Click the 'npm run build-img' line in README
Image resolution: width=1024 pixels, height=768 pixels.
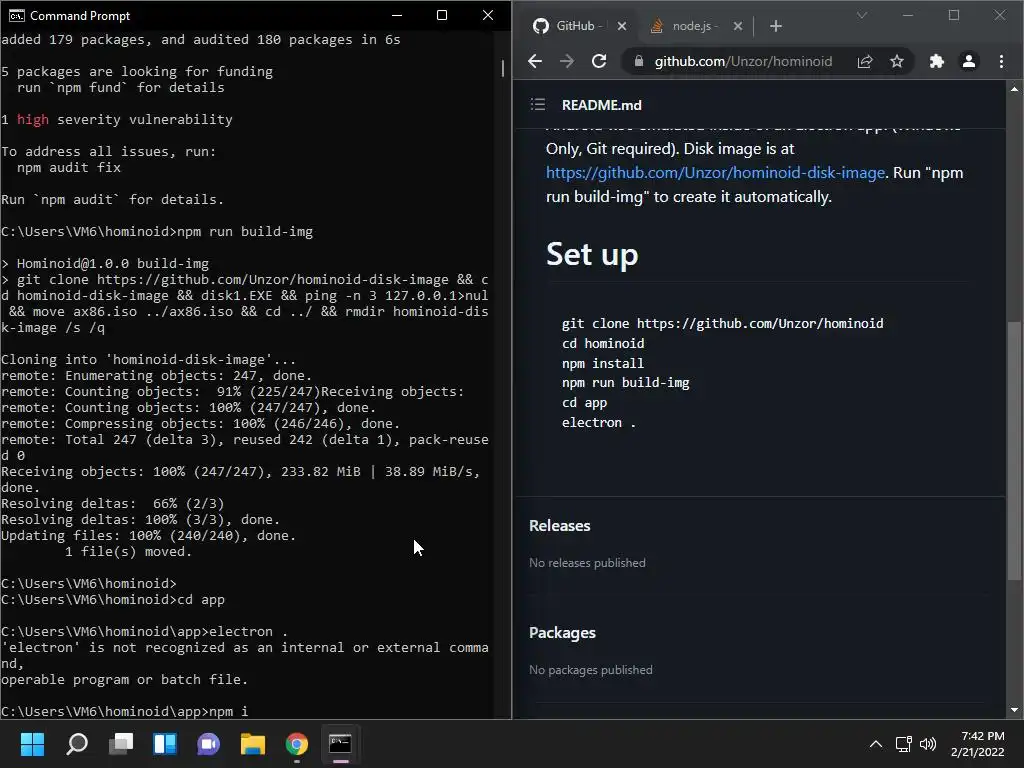pos(626,383)
